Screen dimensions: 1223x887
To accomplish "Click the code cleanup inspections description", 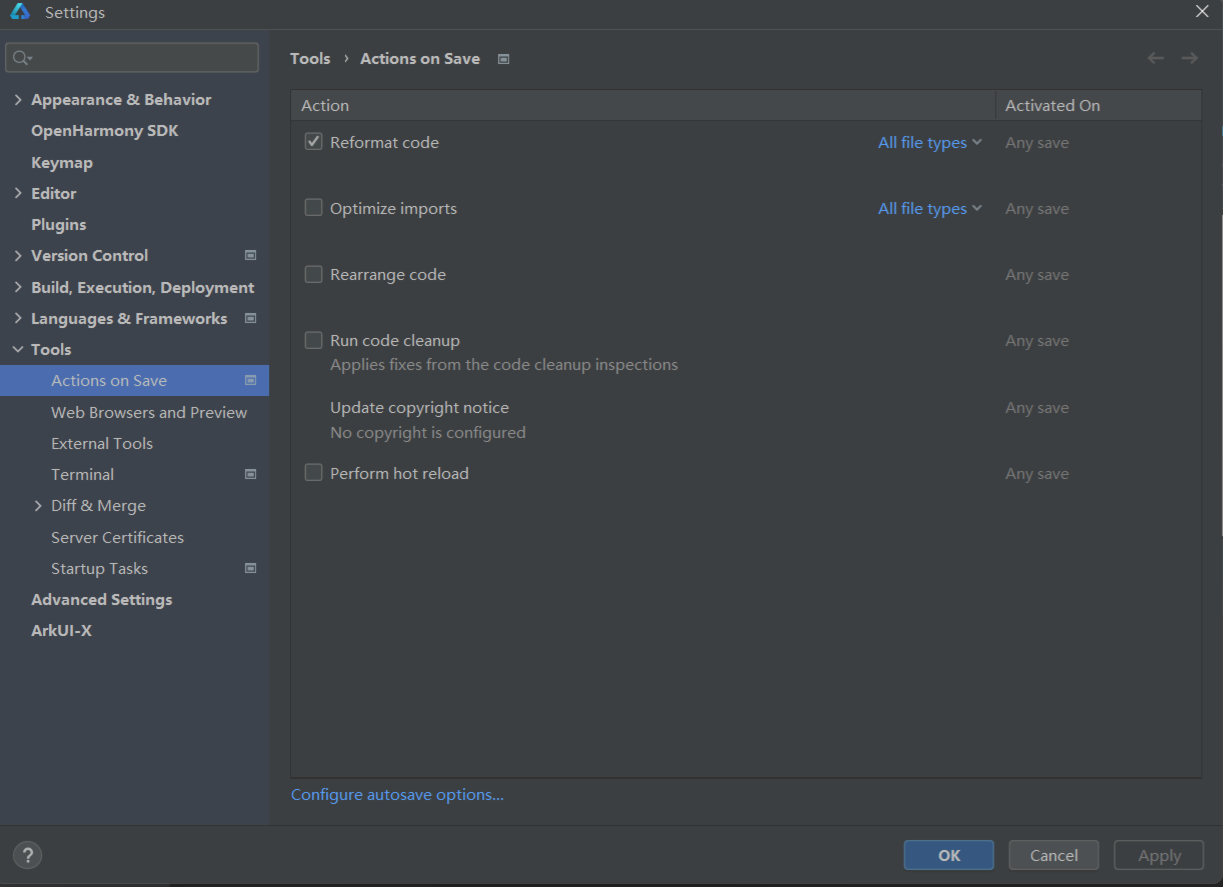I will pyautogui.click(x=504, y=365).
